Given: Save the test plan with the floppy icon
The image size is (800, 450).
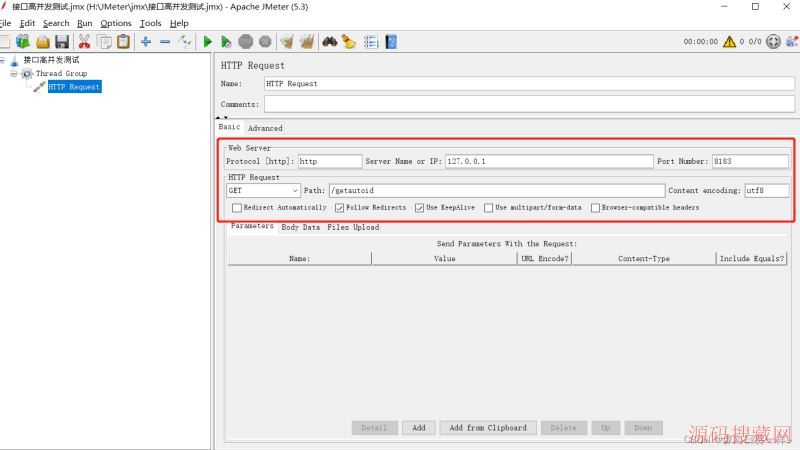Looking at the screenshot, I should tap(62, 42).
